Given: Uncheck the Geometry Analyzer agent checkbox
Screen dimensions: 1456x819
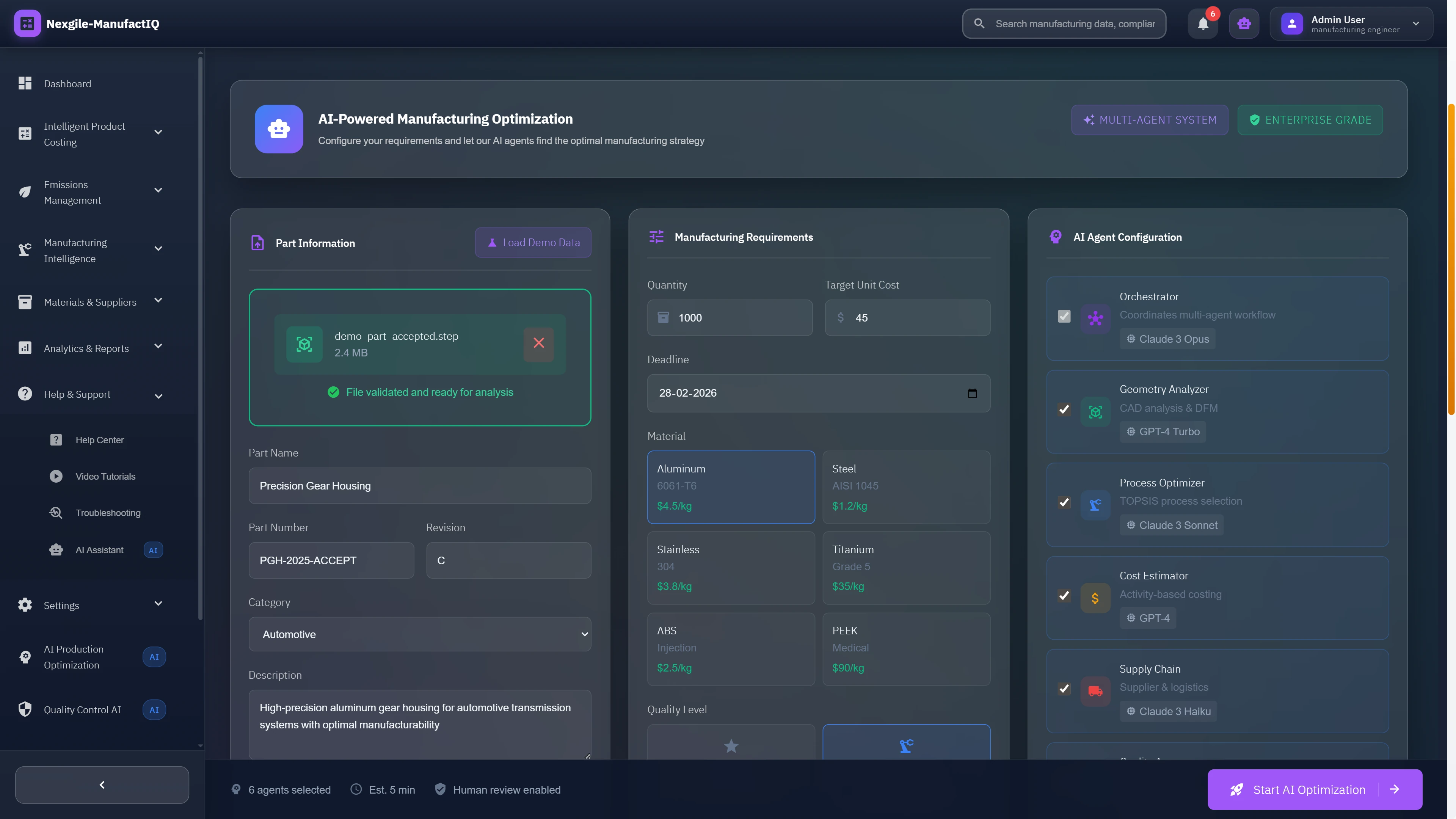Looking at the screenshot, I should coord(1064,409).
